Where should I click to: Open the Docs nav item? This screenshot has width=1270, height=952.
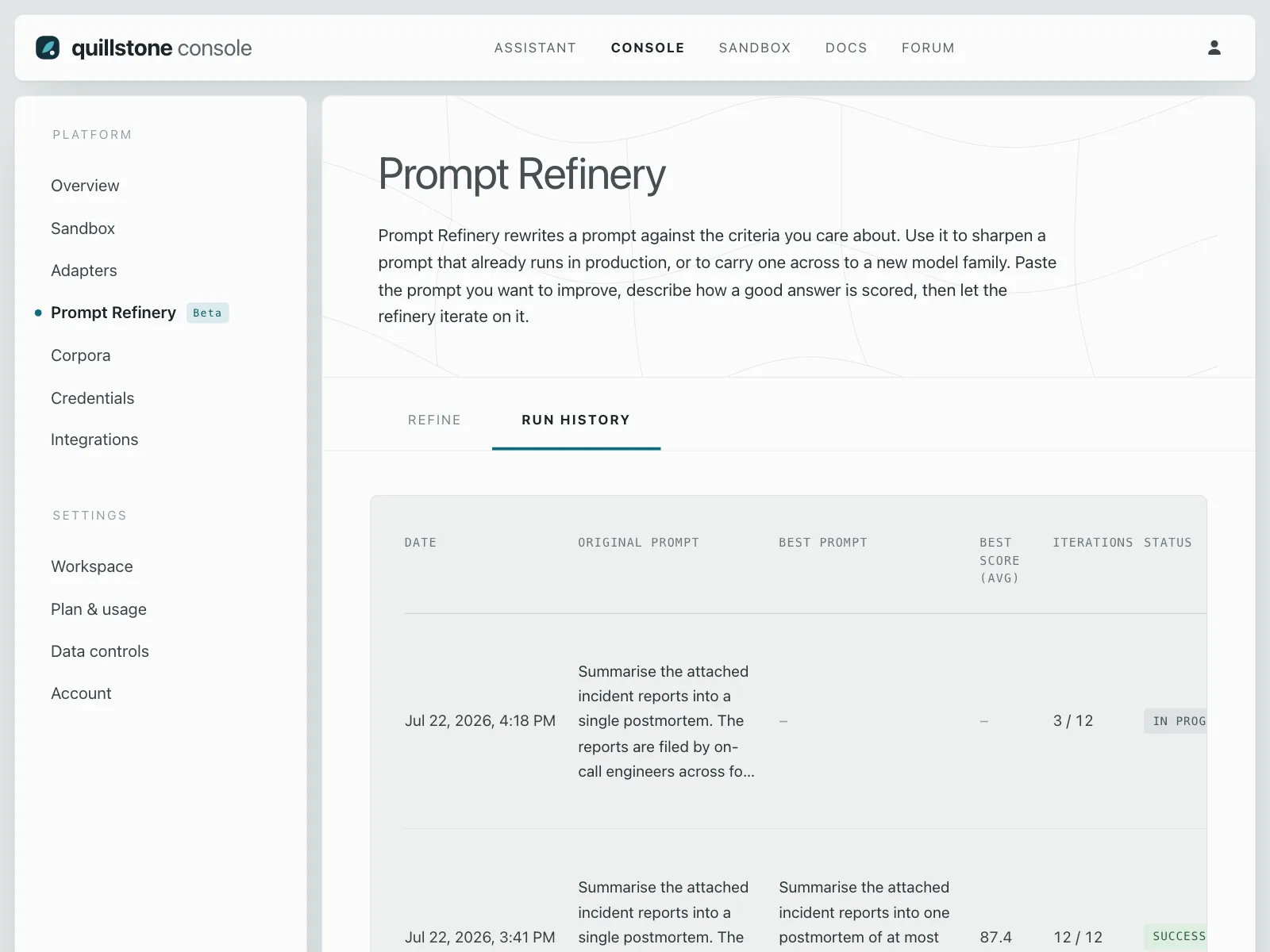(846, 48)
